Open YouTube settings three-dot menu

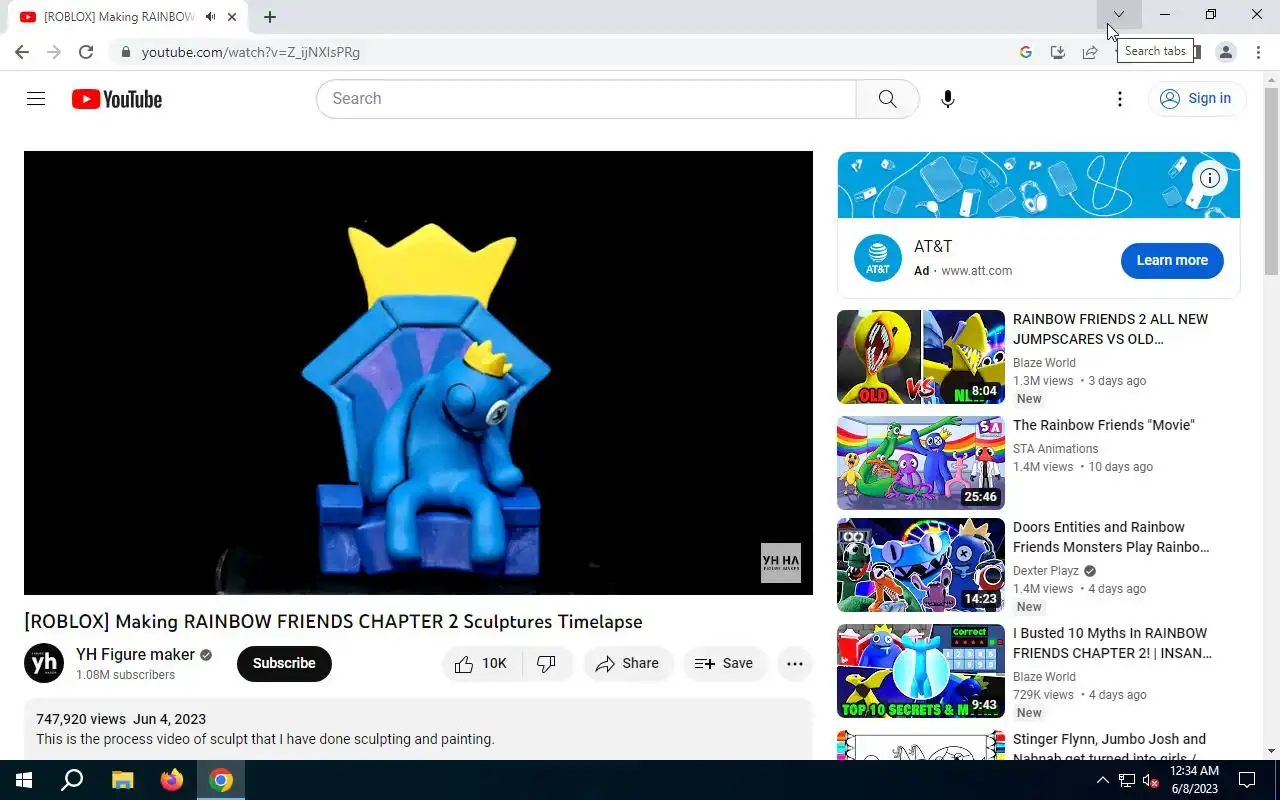(1120, 99)
